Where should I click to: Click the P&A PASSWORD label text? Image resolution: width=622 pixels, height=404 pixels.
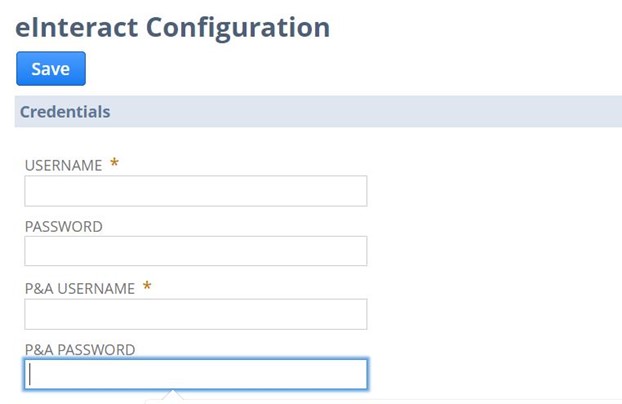coord(80,350)
